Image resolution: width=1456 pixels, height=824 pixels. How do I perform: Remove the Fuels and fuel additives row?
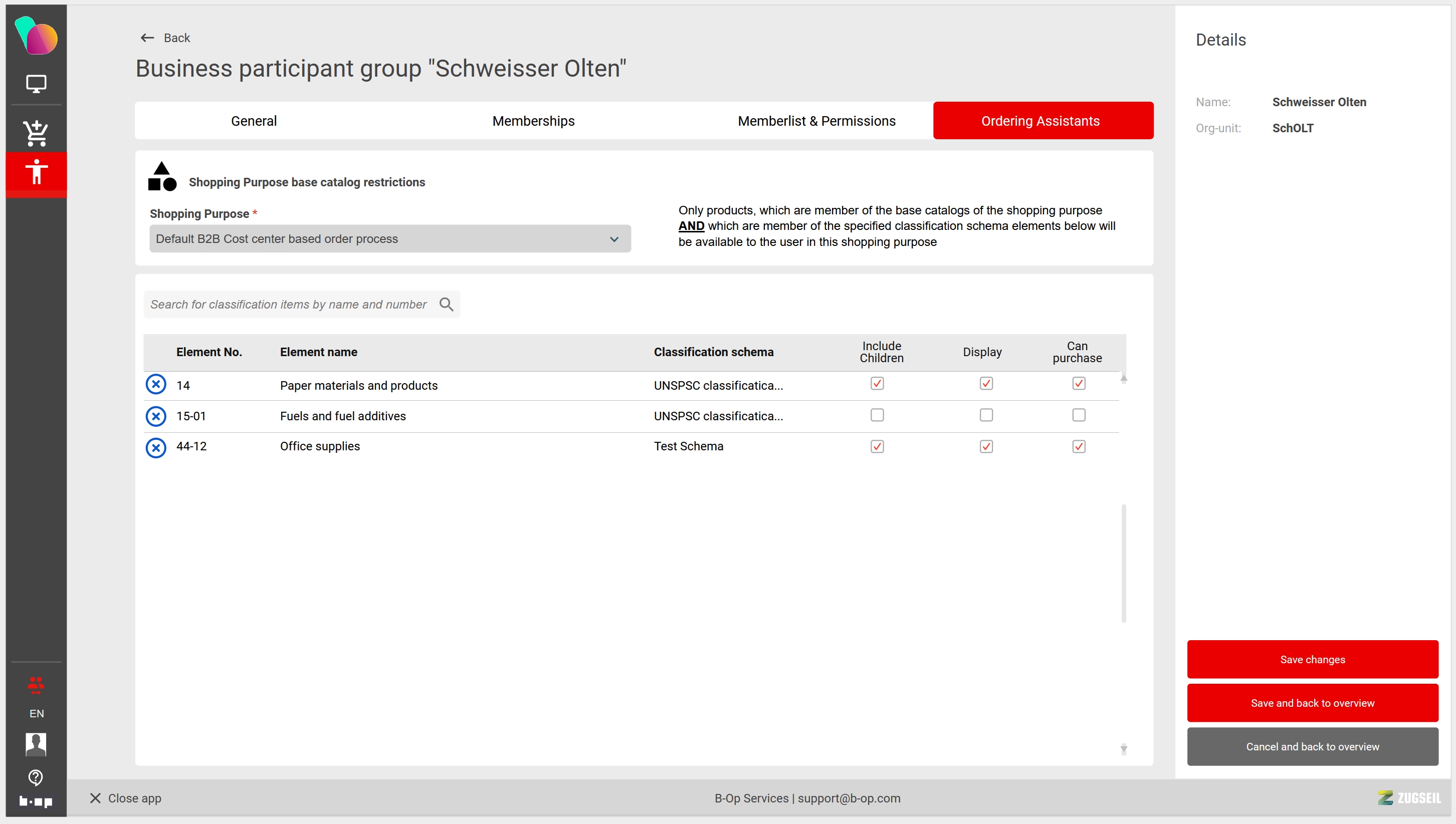(156, 416)
